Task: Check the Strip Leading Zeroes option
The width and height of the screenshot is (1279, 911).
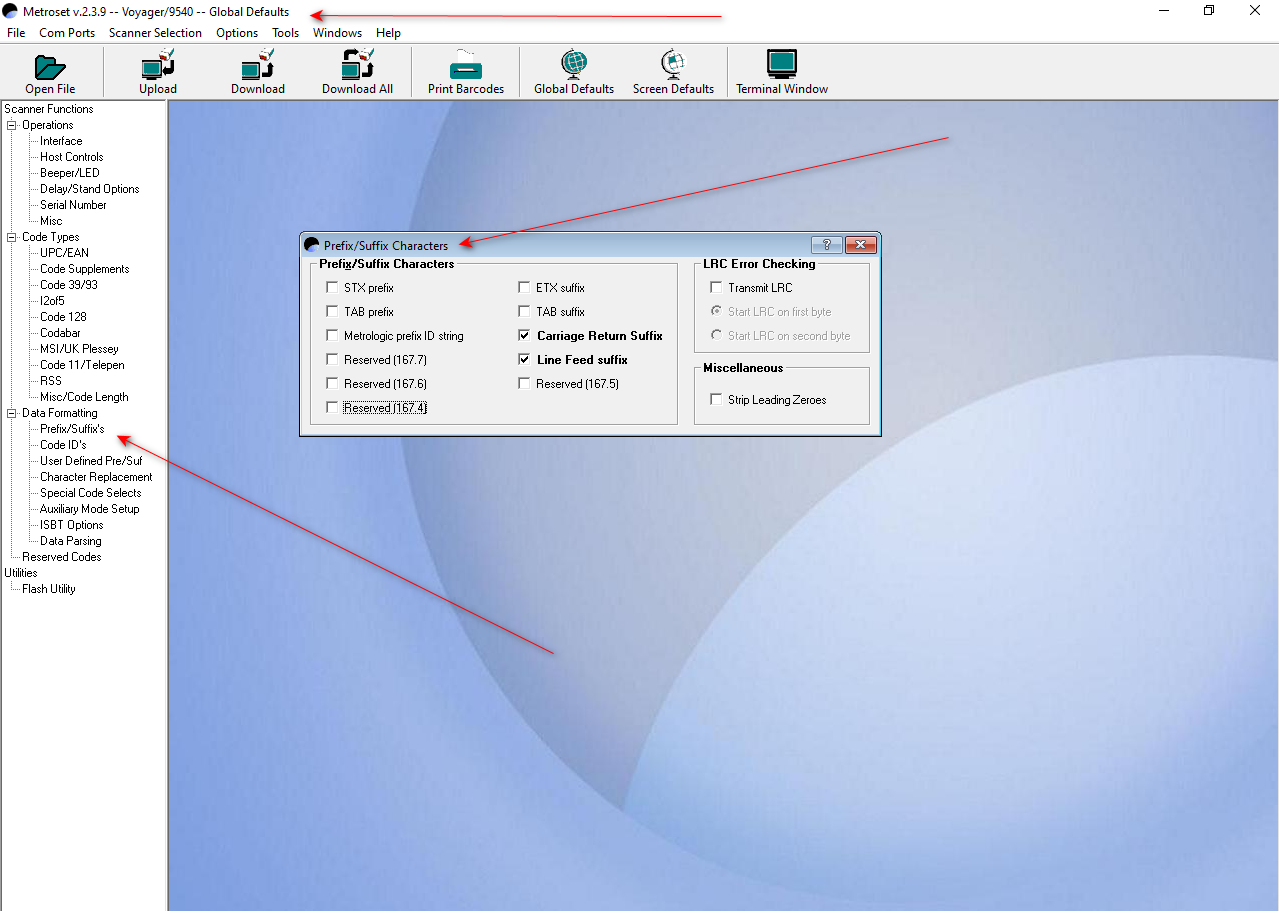Action: 716,400
